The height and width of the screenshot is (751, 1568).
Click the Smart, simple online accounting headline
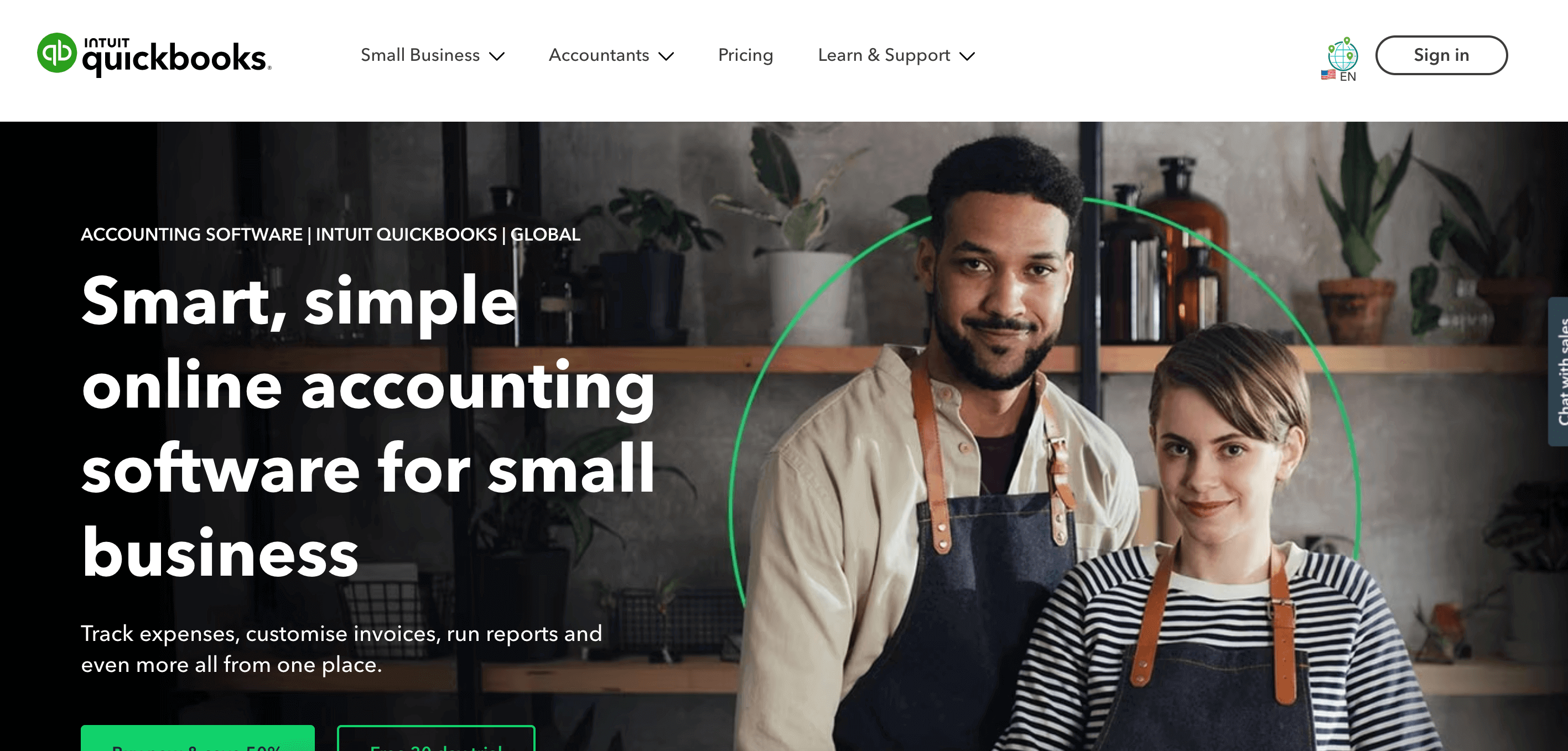coord(368,426)
